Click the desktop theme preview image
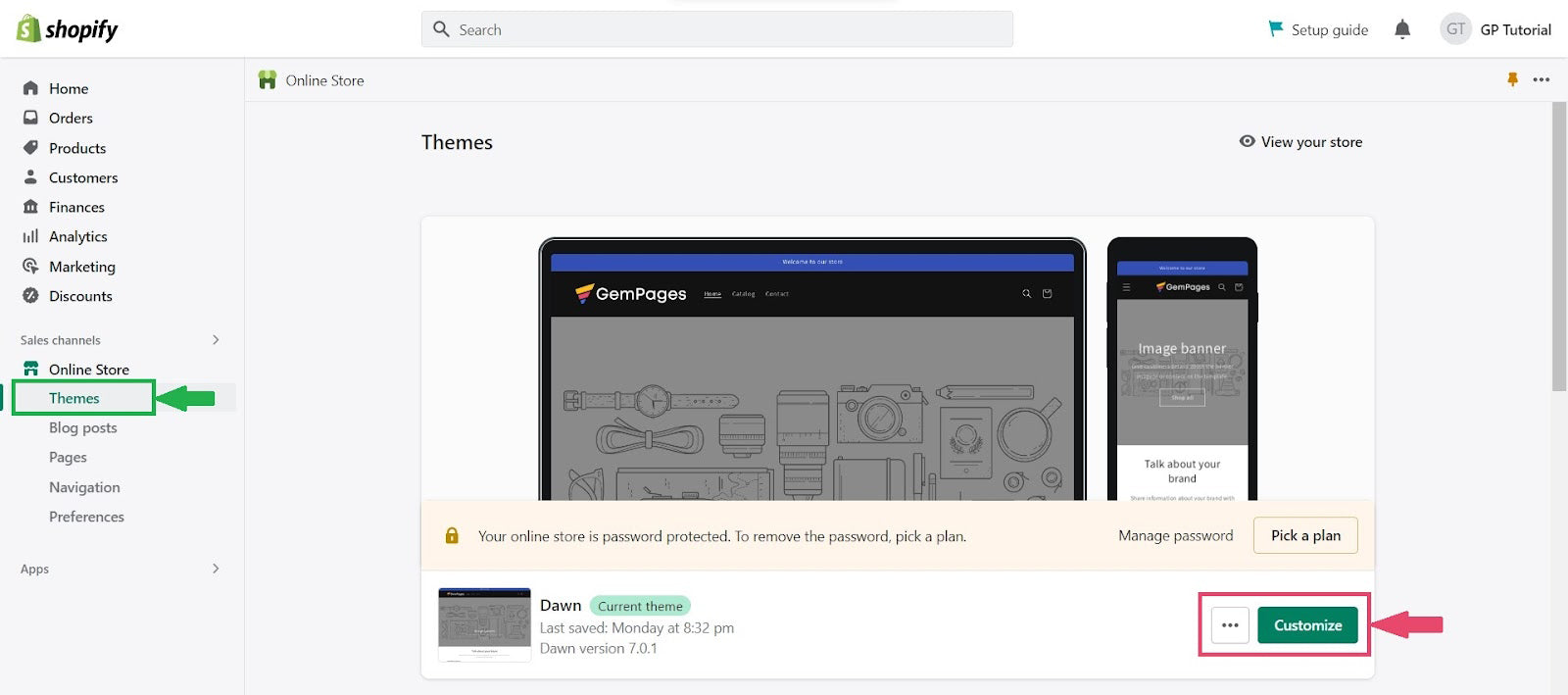Screen dimensions: 1568x695 point(812,370)
